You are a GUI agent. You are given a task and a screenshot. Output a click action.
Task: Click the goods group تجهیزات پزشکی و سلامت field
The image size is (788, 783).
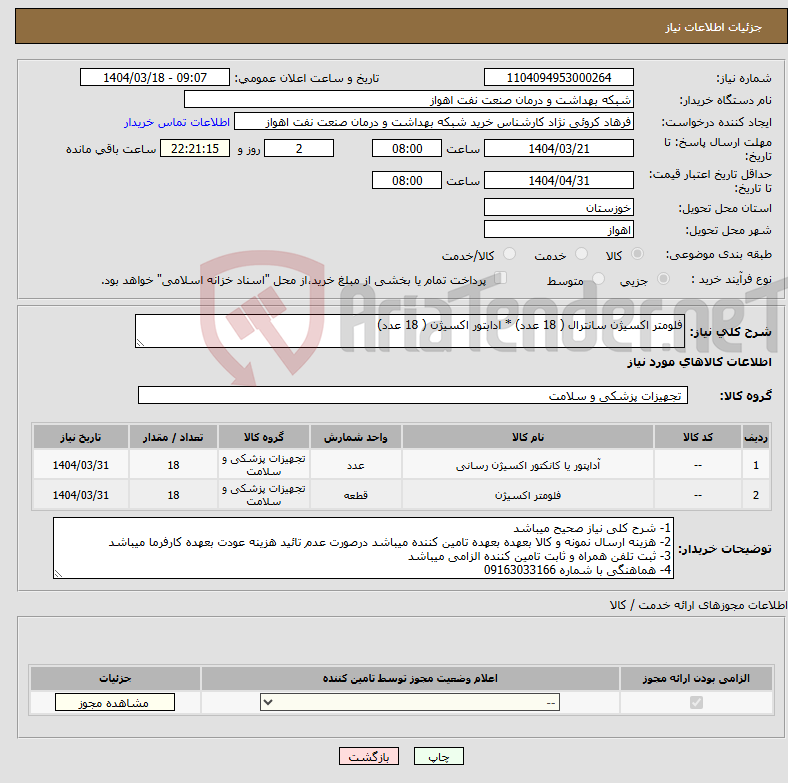[x=413, y=395]
